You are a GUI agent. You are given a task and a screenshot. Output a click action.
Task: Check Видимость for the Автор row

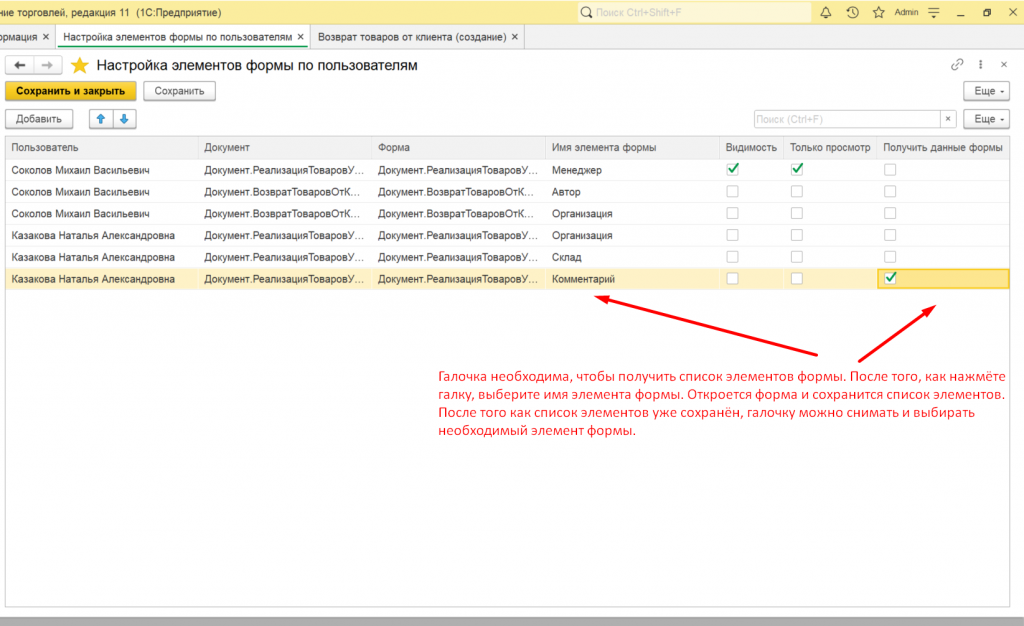click(x=733, y=192)
